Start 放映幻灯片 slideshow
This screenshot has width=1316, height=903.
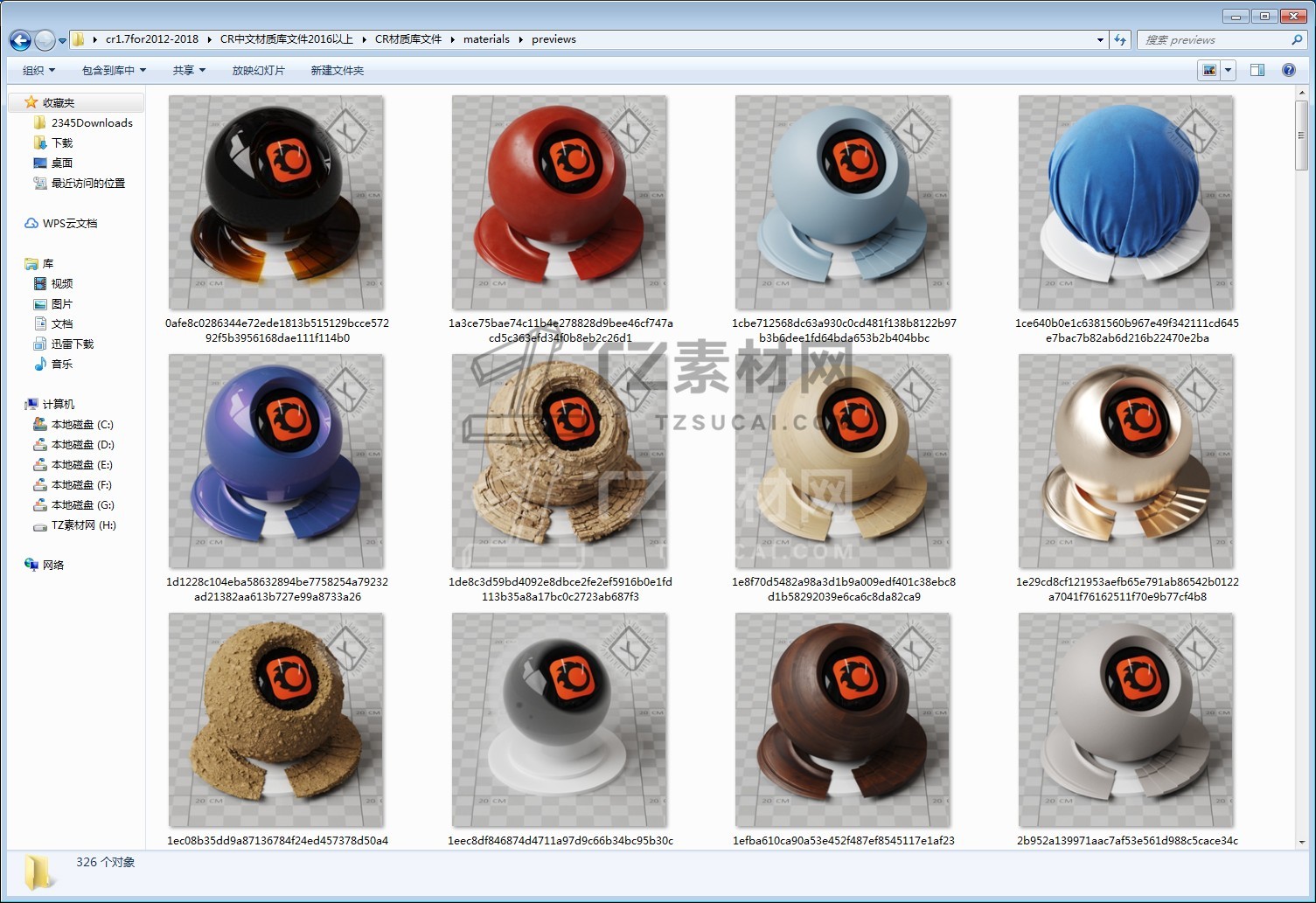coord(259,70)
